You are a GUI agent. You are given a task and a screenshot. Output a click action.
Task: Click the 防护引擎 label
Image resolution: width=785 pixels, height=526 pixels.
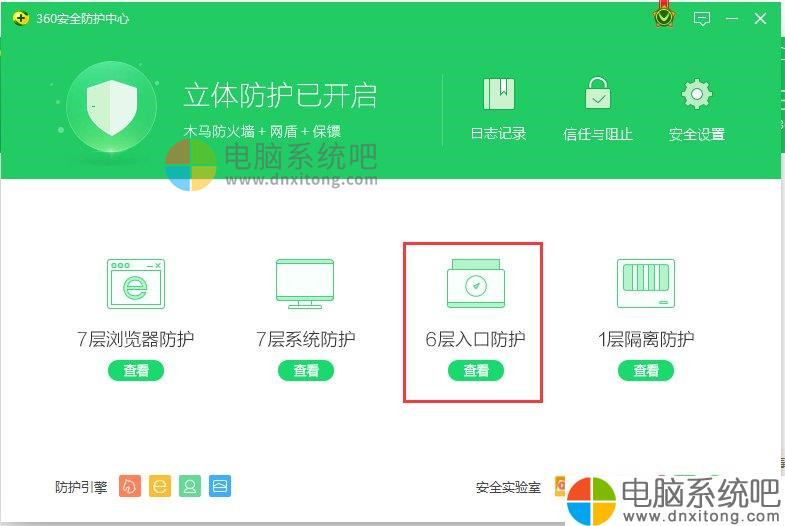click(x=81, y=487)
